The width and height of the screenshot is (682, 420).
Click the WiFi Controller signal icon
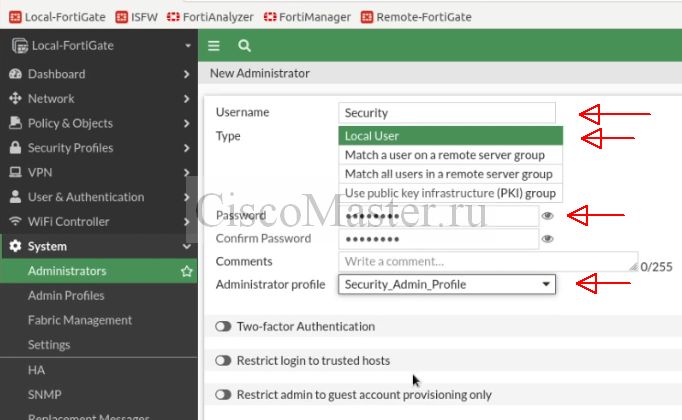coord(15,221)
